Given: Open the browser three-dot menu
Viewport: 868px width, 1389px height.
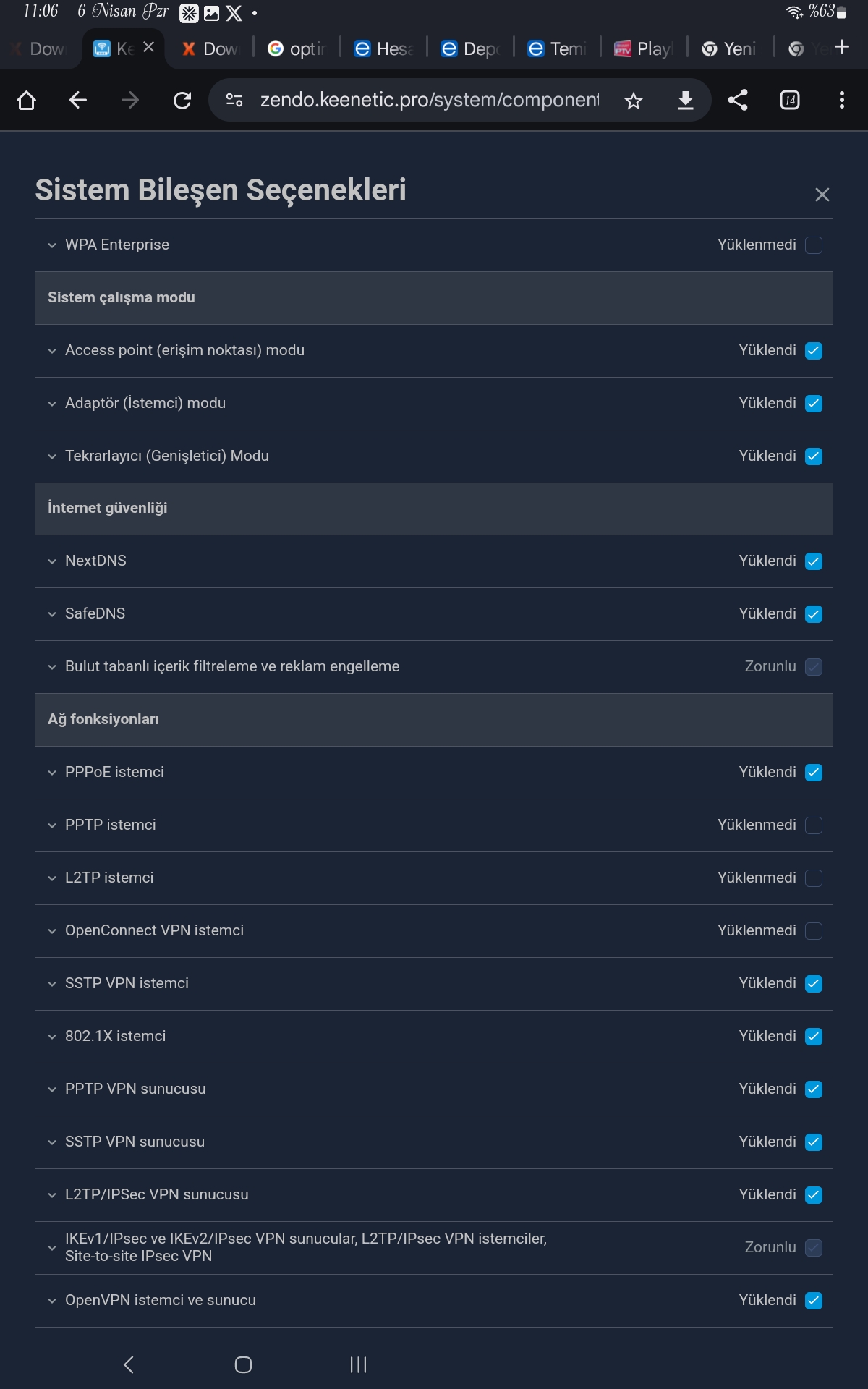Looking at the screenshot, I should (x=842, y=100).
